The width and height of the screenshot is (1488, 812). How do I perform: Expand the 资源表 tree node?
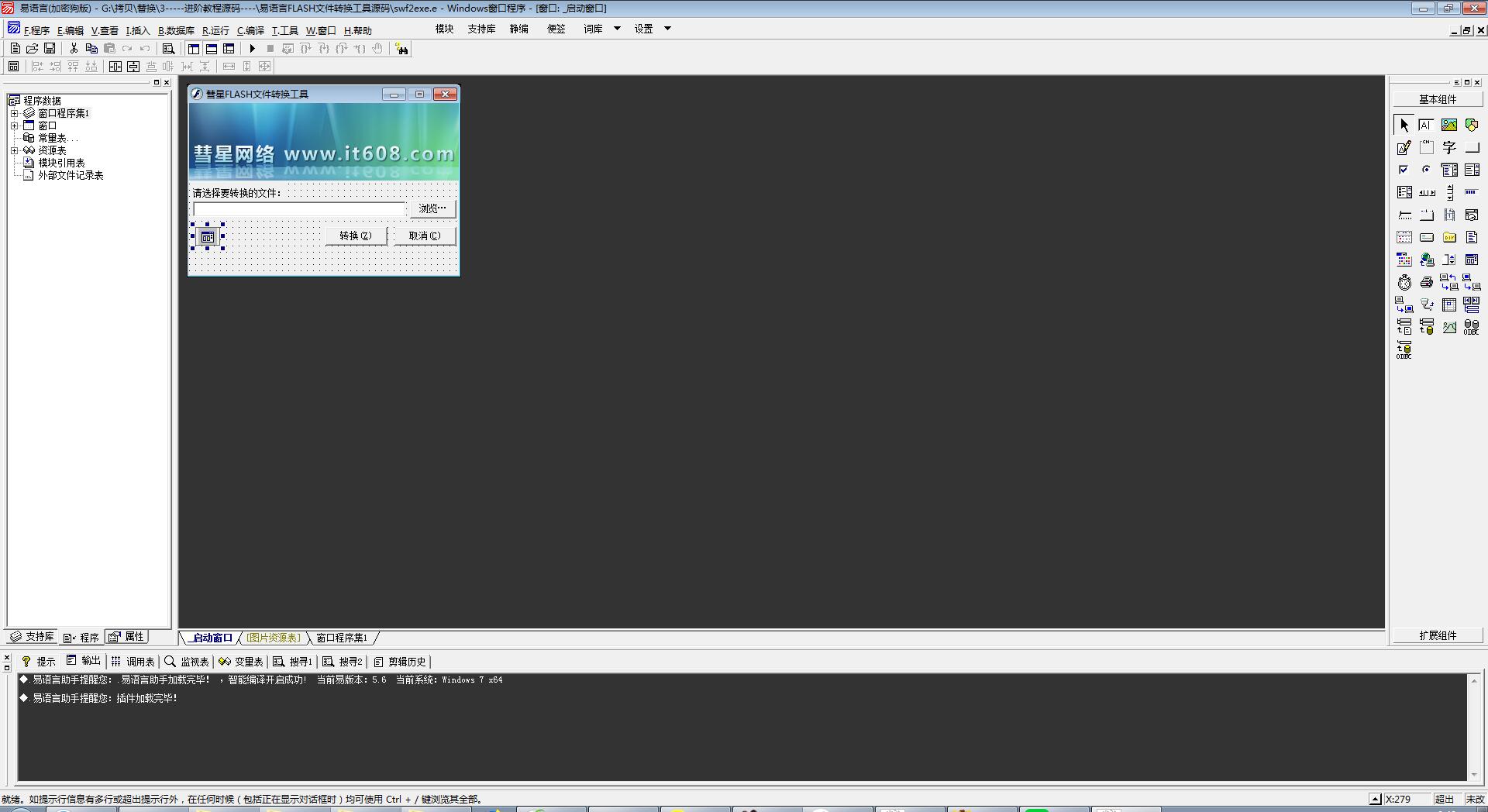coord(14,150)
